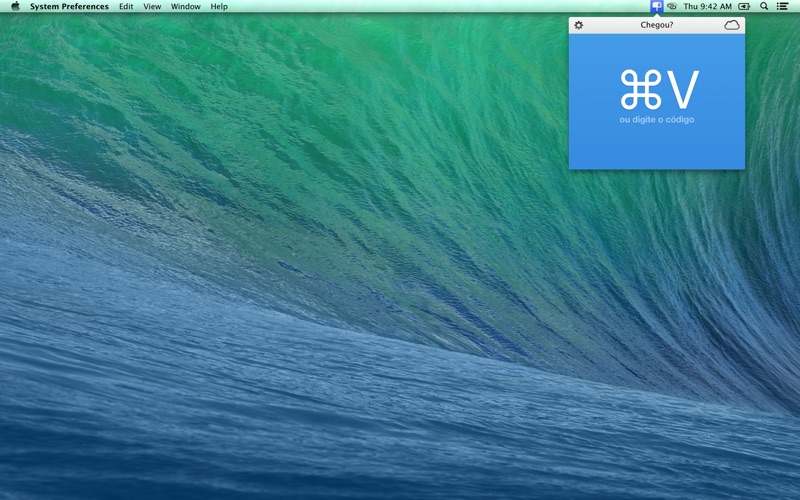Viewport: 800px width, 500px height.
Task: Click the ⌘V paste prompt
Action: tap(659, 90)
